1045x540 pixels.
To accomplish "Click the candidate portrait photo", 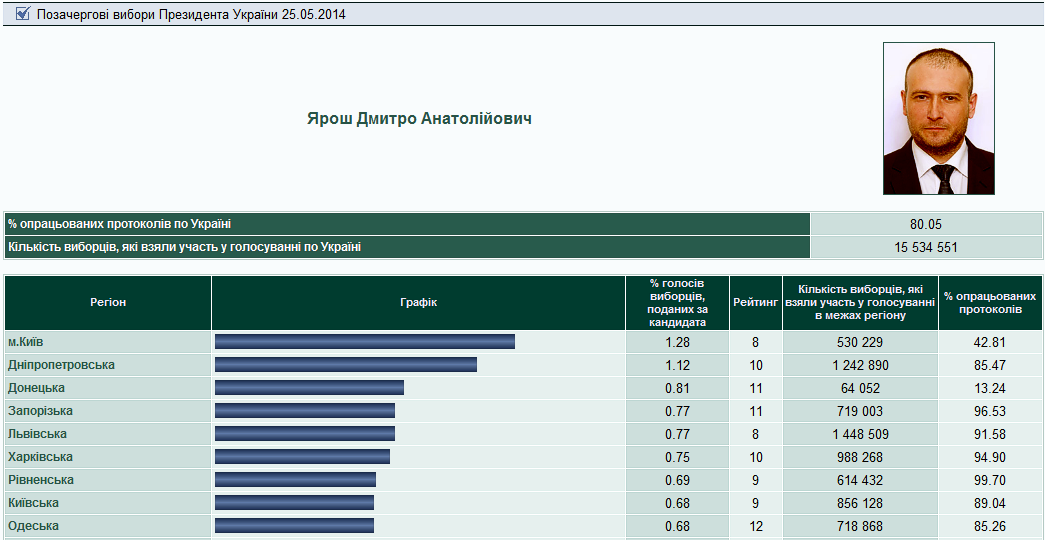I will 938,118.
